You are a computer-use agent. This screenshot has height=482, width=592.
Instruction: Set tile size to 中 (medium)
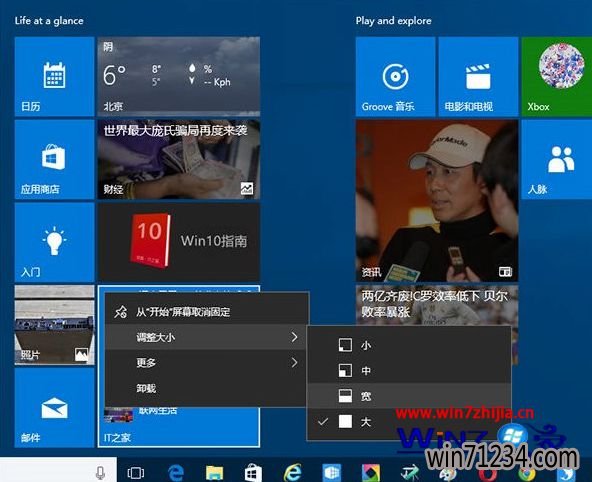[x=409, y=371]
